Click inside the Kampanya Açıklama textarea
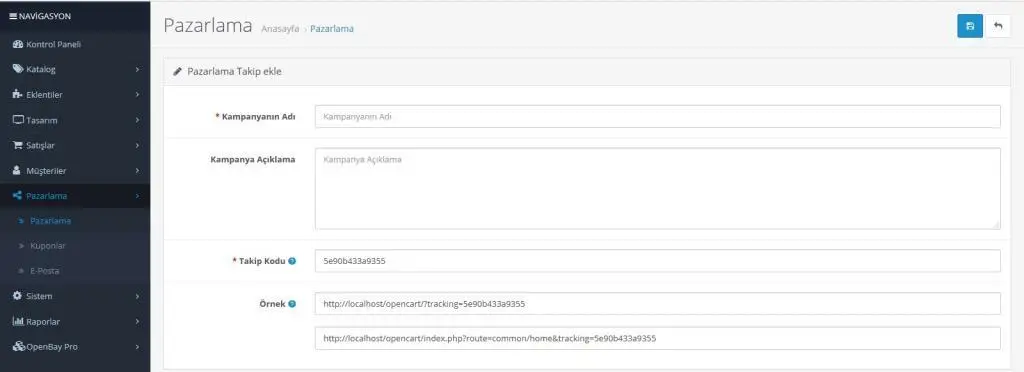The width and height of the screenshot is (1024, 372). pos(658,189)
